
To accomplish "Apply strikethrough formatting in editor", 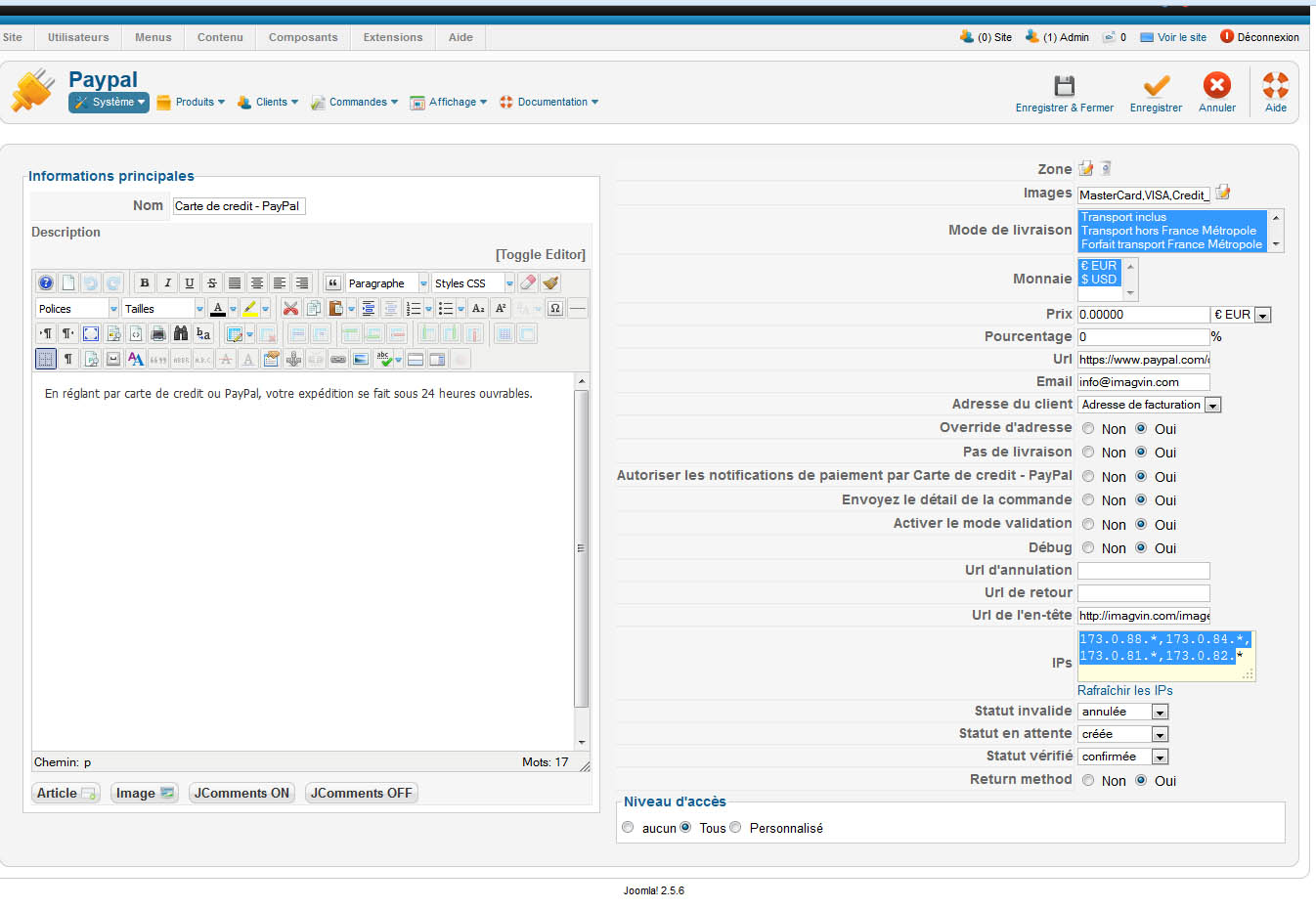I will [x=212, y=282].
